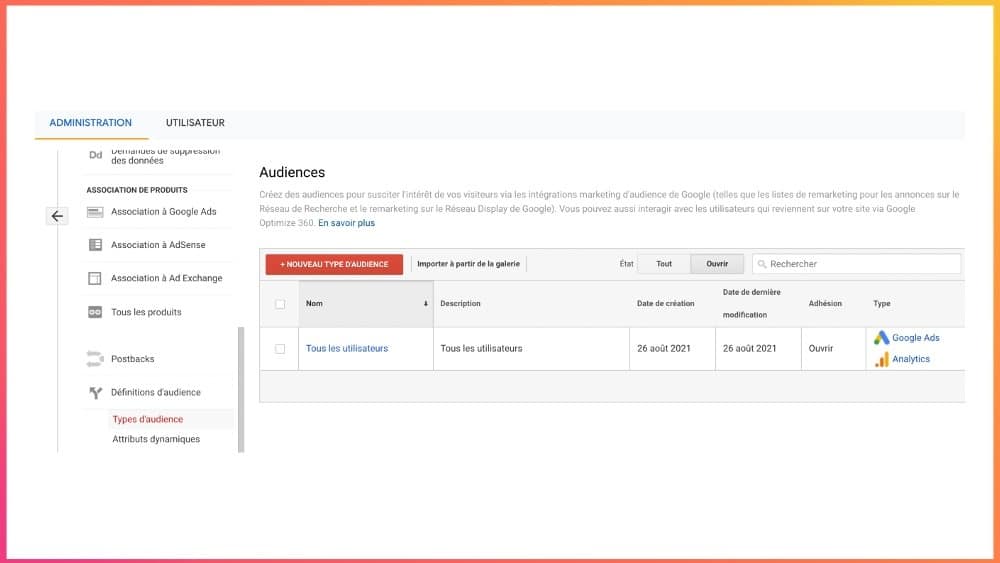Collapse Définitions d'audience section

[x=156, y=392]
